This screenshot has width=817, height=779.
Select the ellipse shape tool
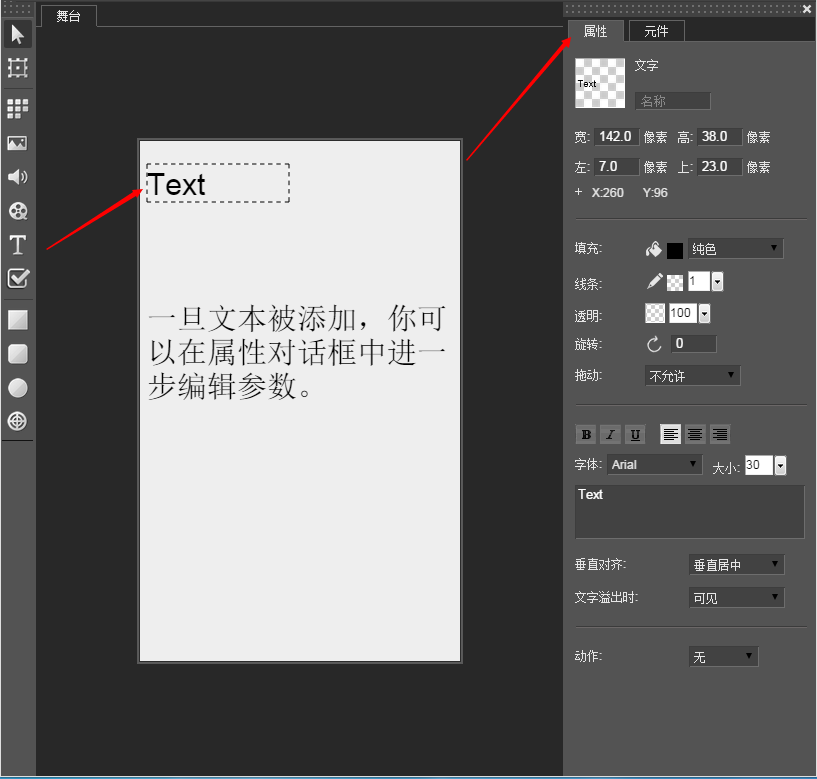(x=17, y=388)
